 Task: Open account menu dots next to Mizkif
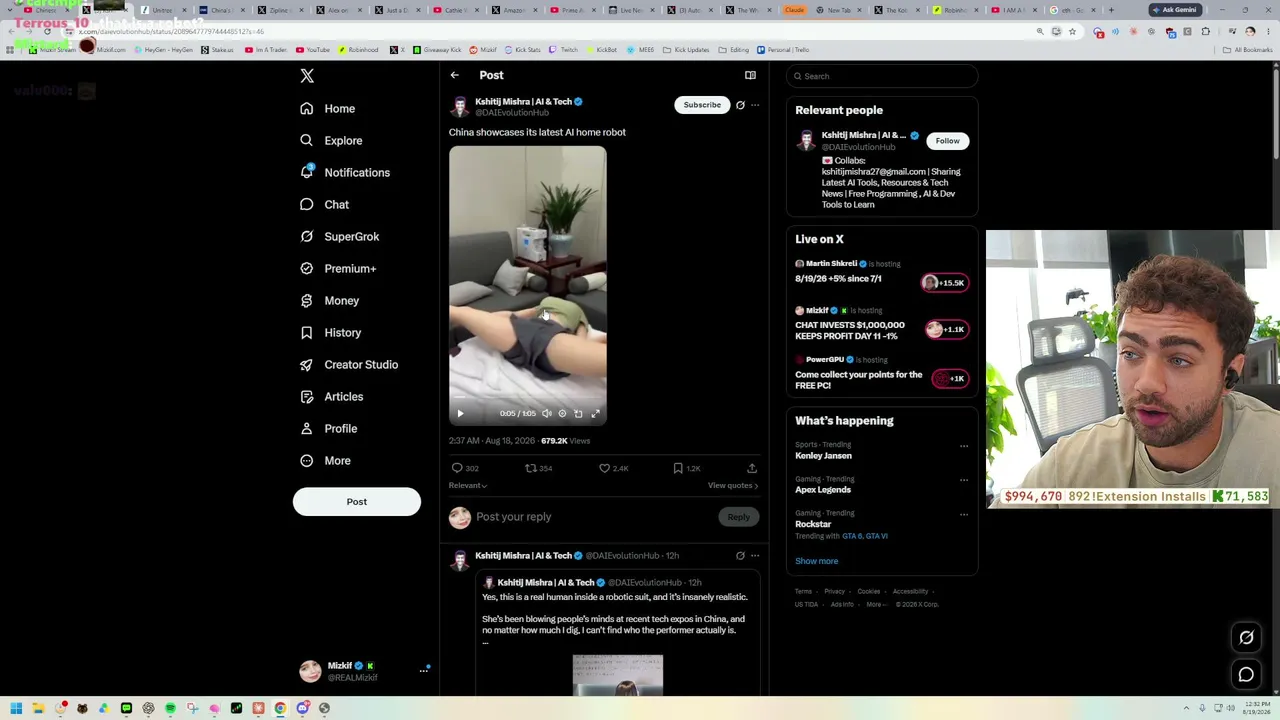click(424, 670)
